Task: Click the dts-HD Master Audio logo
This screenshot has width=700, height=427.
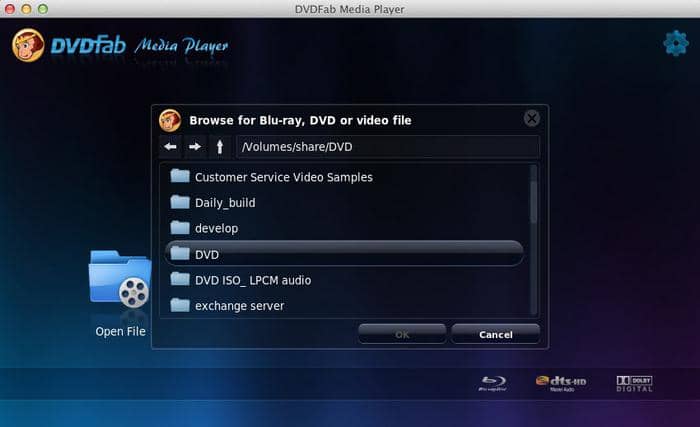Action: 561,383
